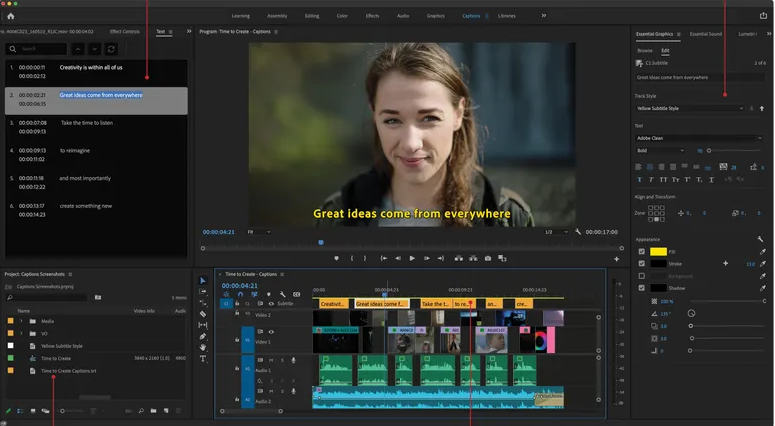Open 1/2 playback resolution dropdown

556,232
